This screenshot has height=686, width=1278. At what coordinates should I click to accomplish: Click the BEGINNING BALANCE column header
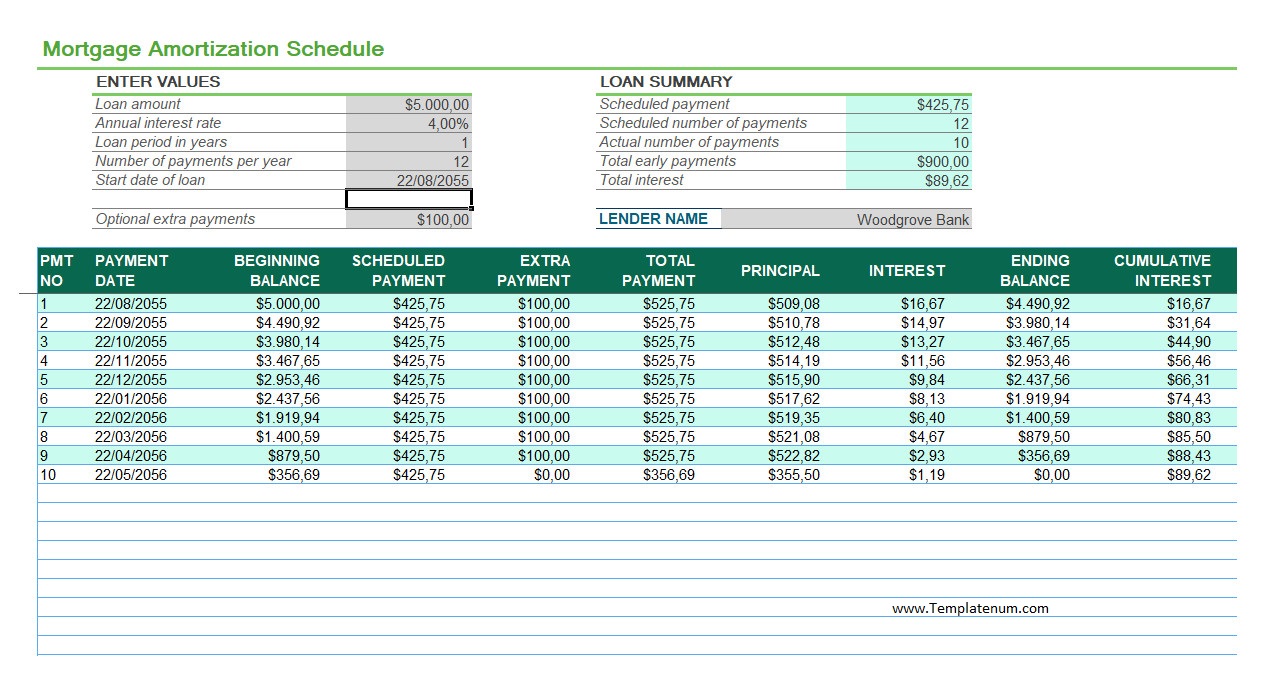click(276, 270)
